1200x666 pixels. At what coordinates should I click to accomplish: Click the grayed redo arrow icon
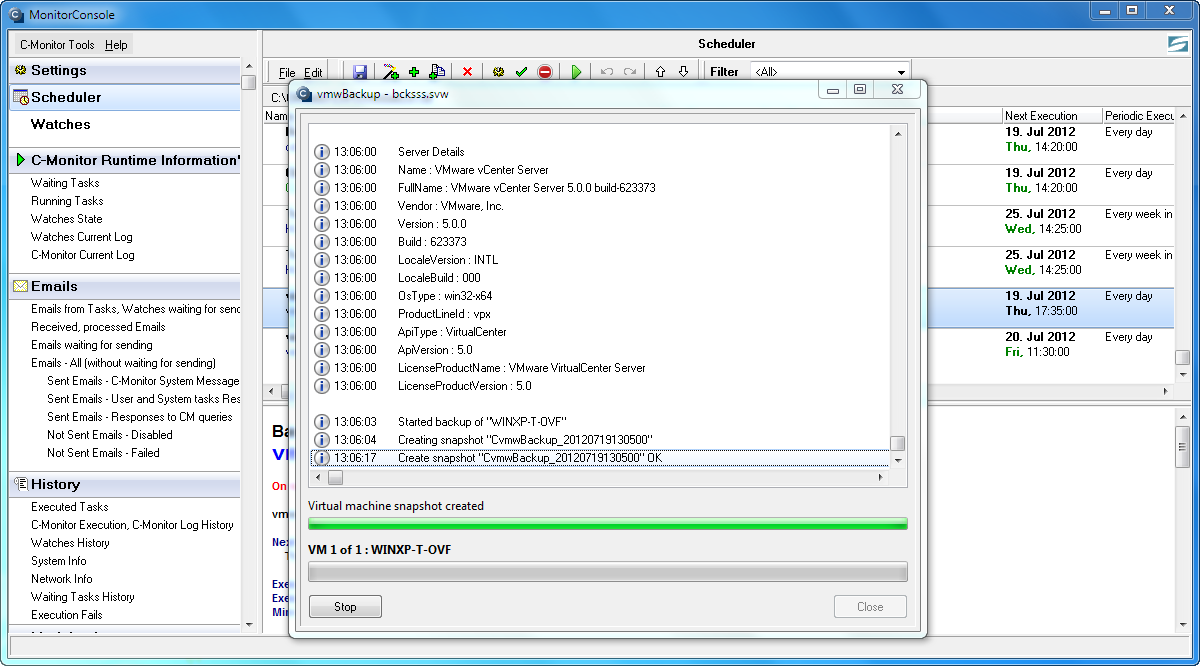(x=630, y=72)
